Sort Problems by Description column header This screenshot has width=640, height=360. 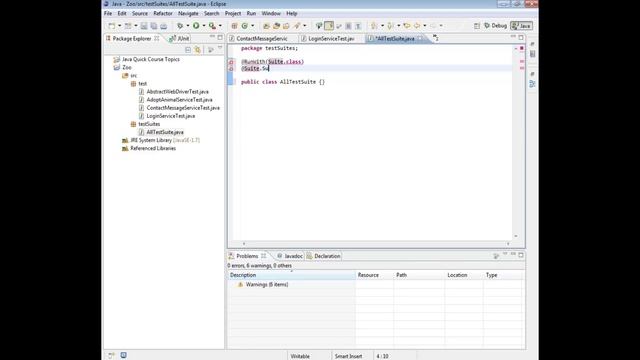click(x=291, y=275)
